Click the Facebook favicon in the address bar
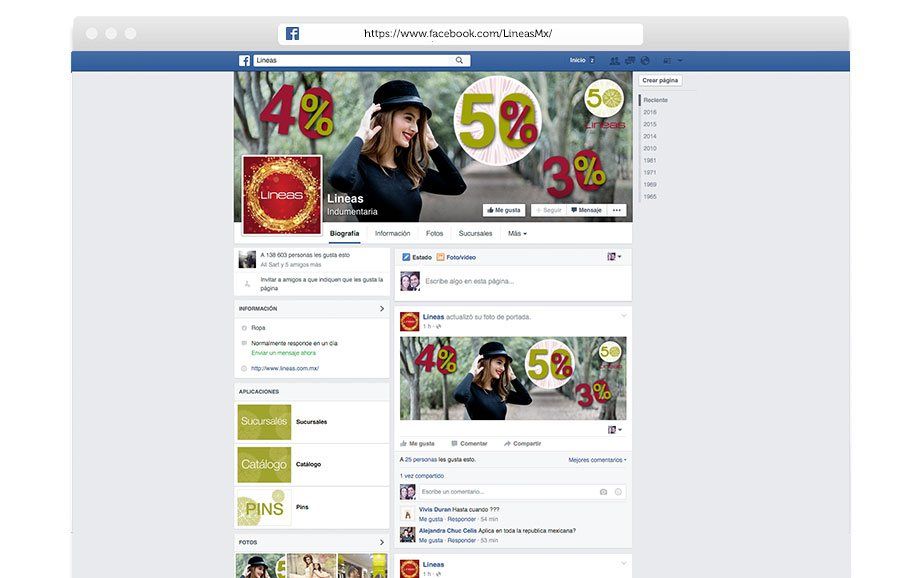The image size is (924, 578). (292, 34)
